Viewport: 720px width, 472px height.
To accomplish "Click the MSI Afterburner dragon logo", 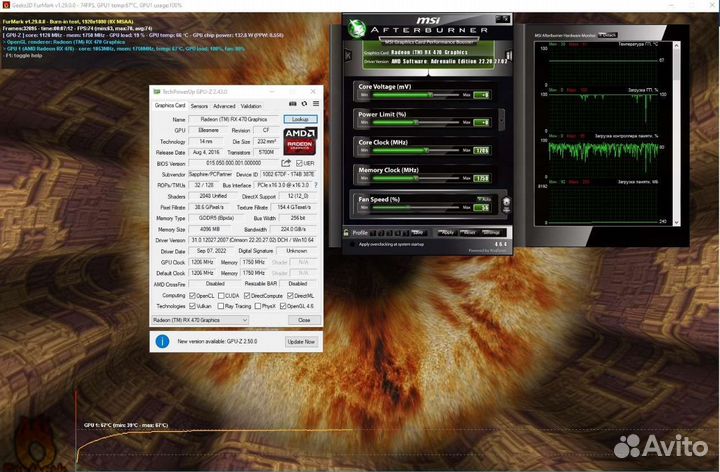I will [x=356, y=28].
